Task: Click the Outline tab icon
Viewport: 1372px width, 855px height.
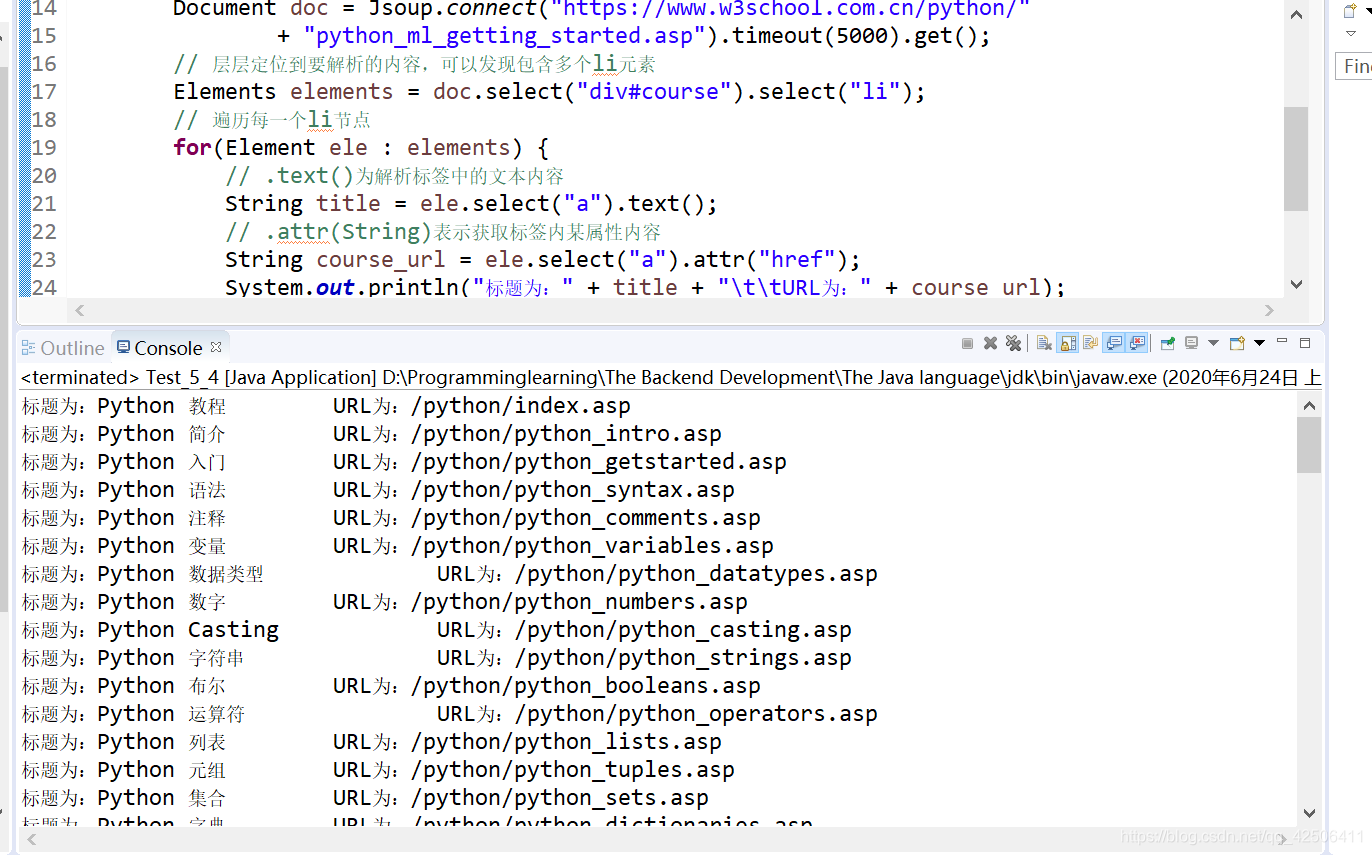Action: point(29,348)
